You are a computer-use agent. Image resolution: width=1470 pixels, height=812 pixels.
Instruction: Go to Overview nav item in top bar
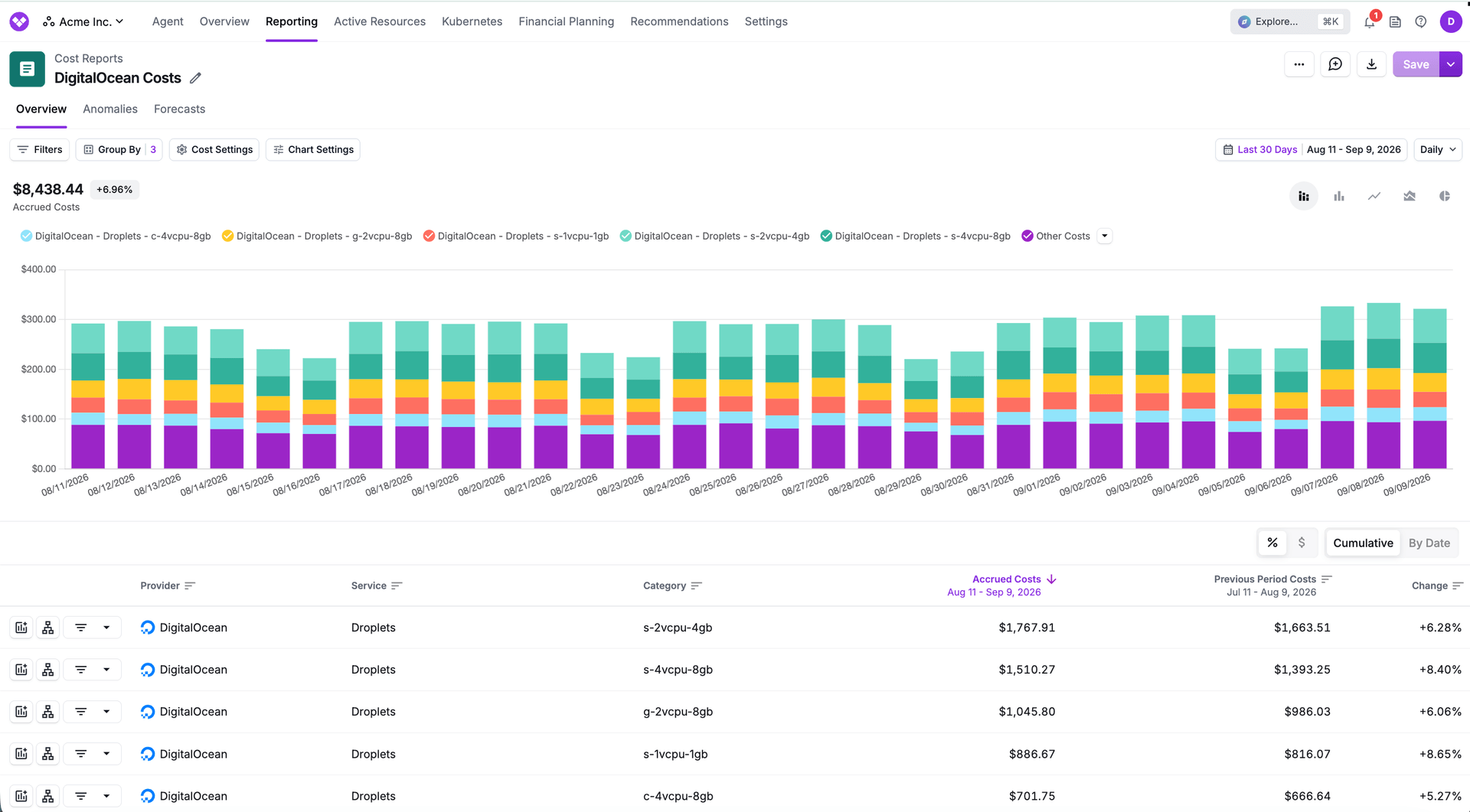pos(224,21)
